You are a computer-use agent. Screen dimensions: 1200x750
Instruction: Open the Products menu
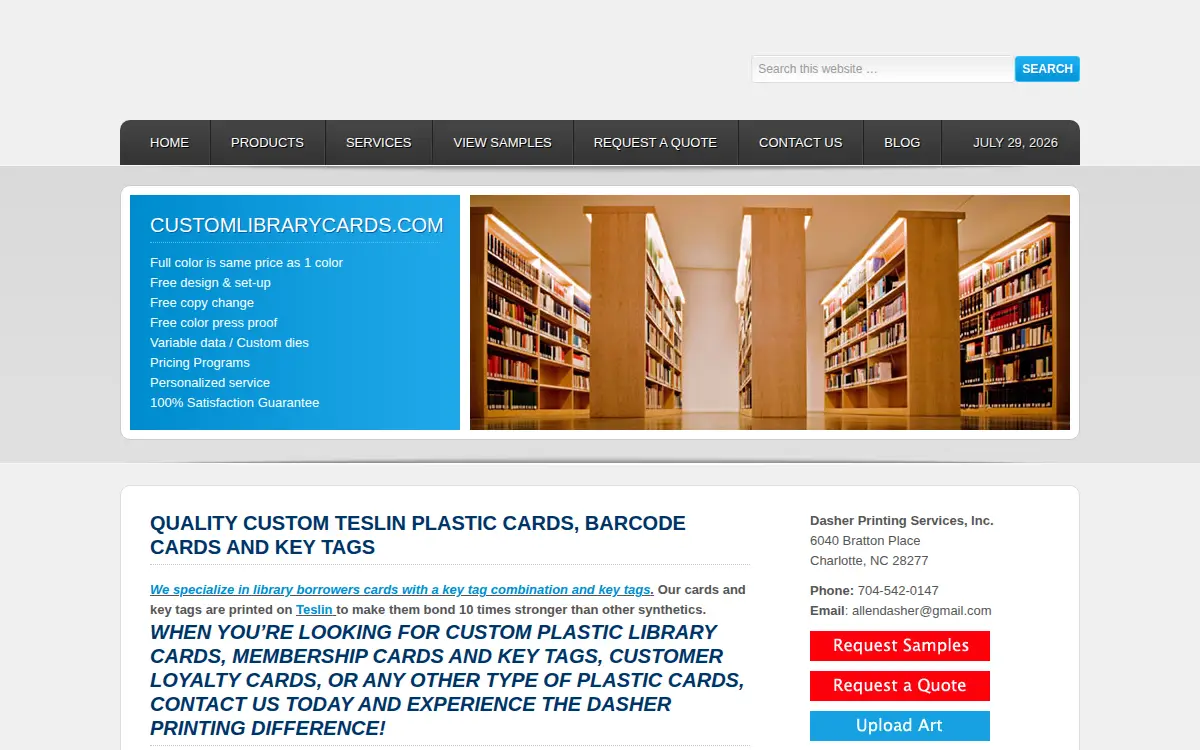click(267, 143)
